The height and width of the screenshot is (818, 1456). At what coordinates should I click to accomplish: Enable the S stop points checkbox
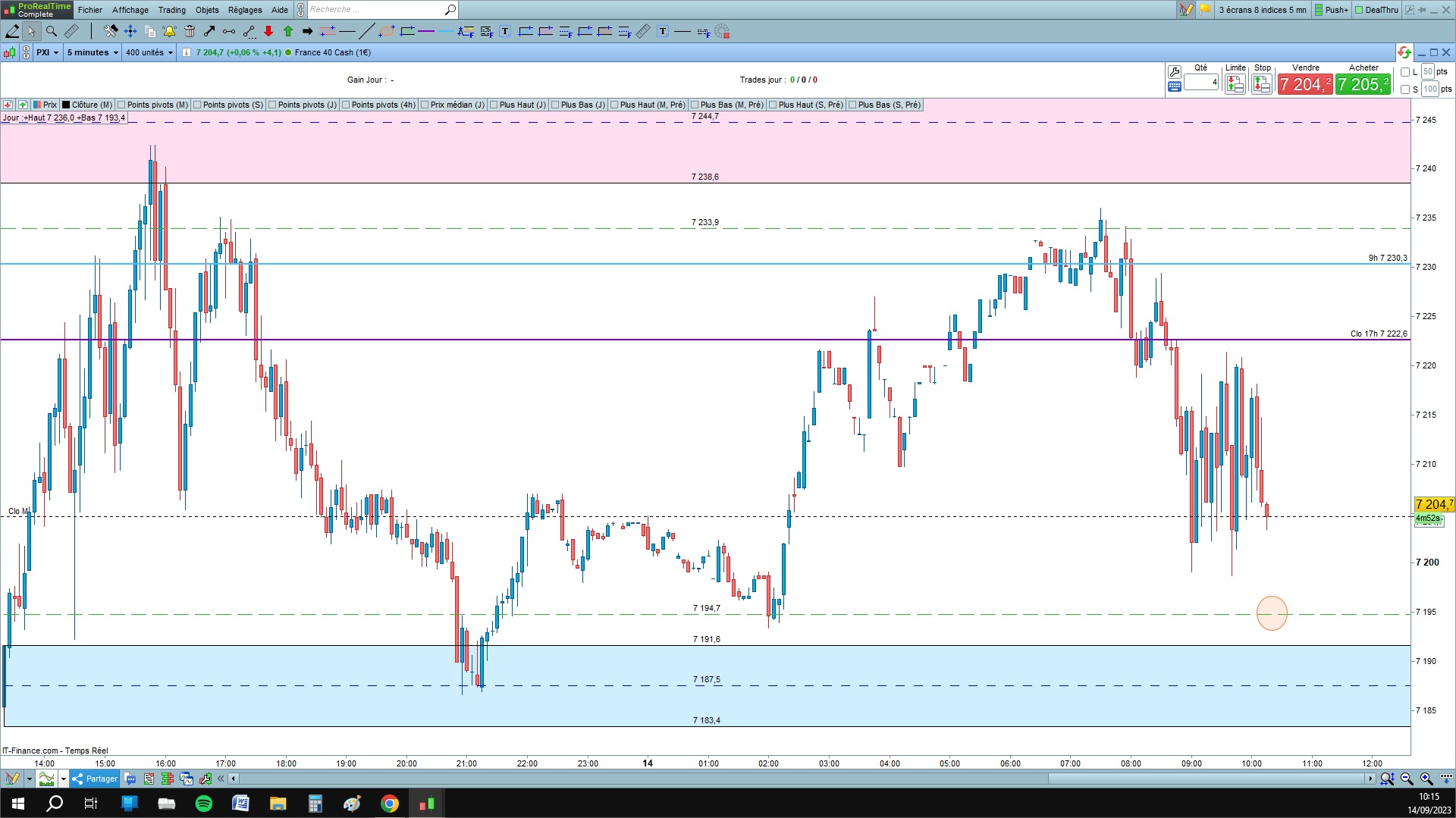pos(1405,89)
